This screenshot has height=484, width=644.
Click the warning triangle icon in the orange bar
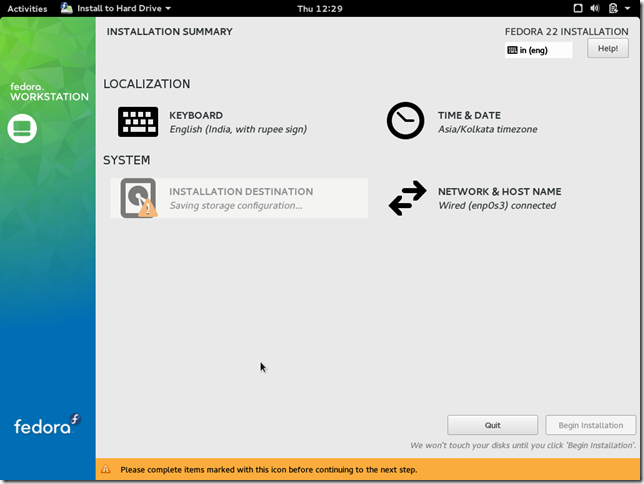pos(106,469)
